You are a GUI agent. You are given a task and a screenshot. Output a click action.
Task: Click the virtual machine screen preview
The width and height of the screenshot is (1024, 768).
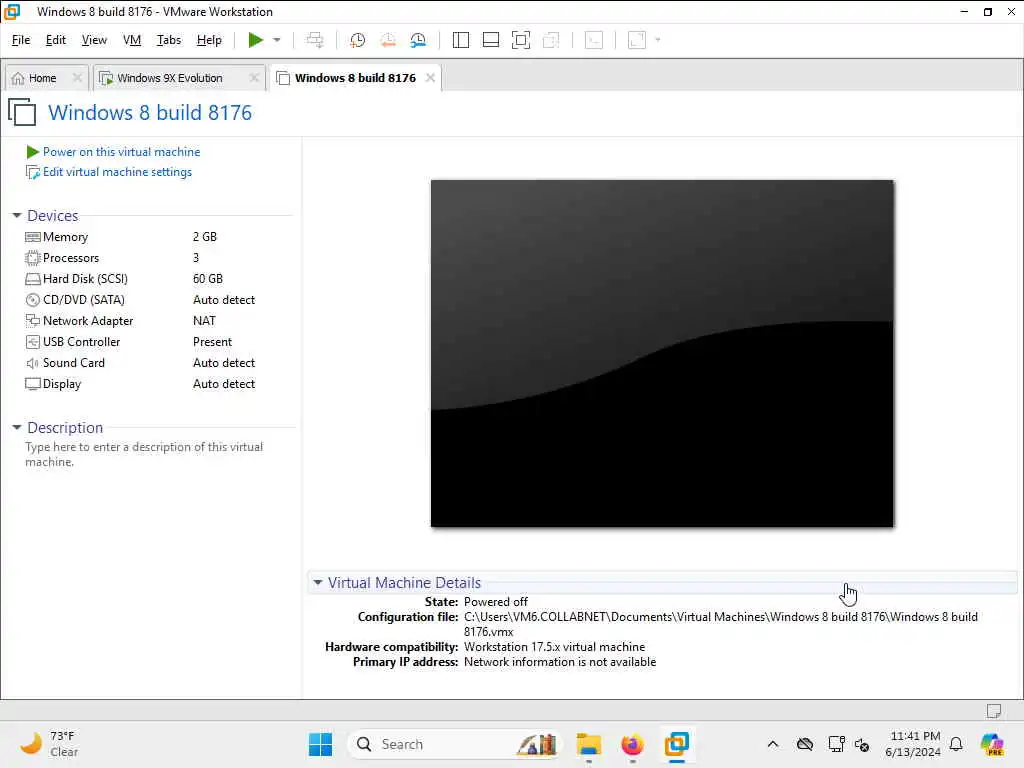click(662, 353)
